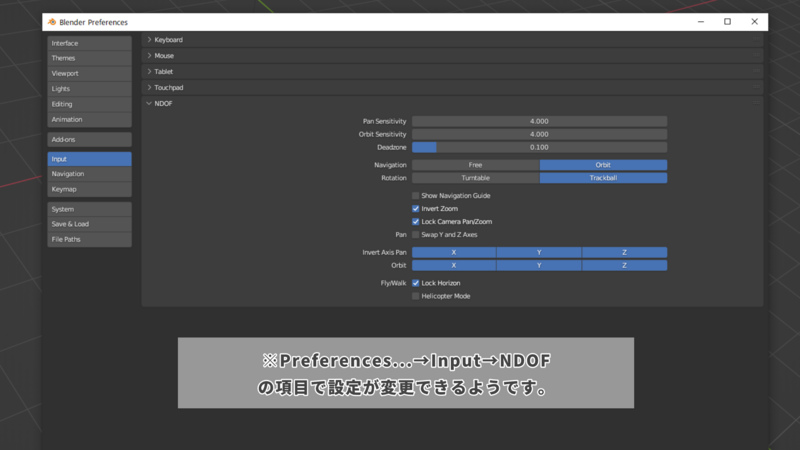The width and height of the screenshot is (800, 450).
Task: Toggle Invert Axis Pan Z button
Action: [x=624, y=253]
